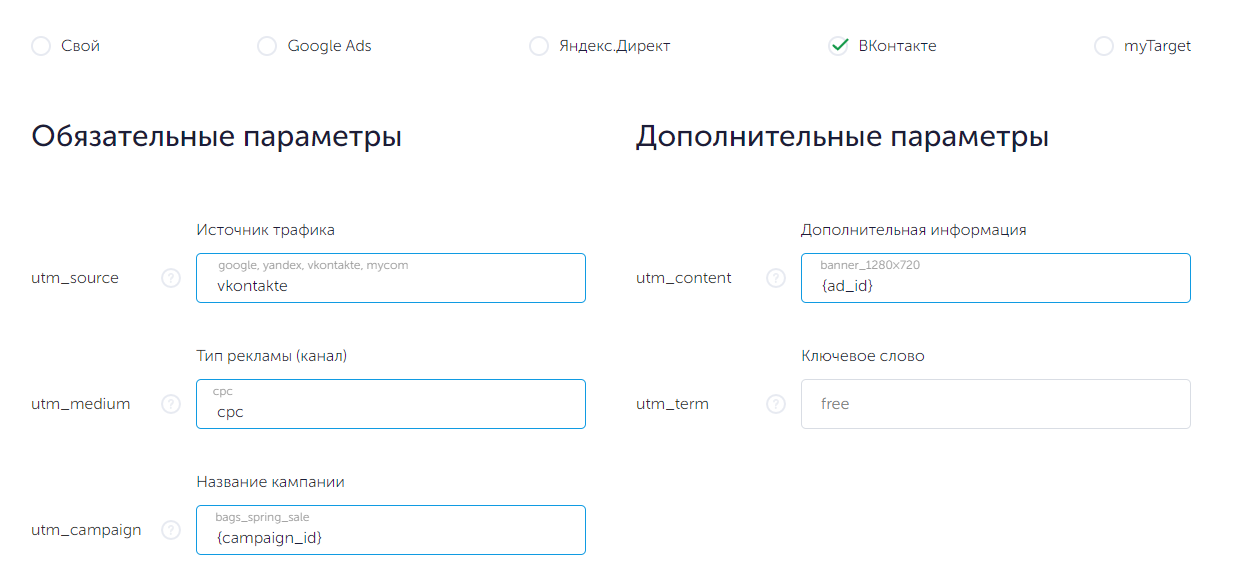This screenshot has height=582, width=1239.
Task: Click the Обязательные параметры heading
Action: coord(216,137)
